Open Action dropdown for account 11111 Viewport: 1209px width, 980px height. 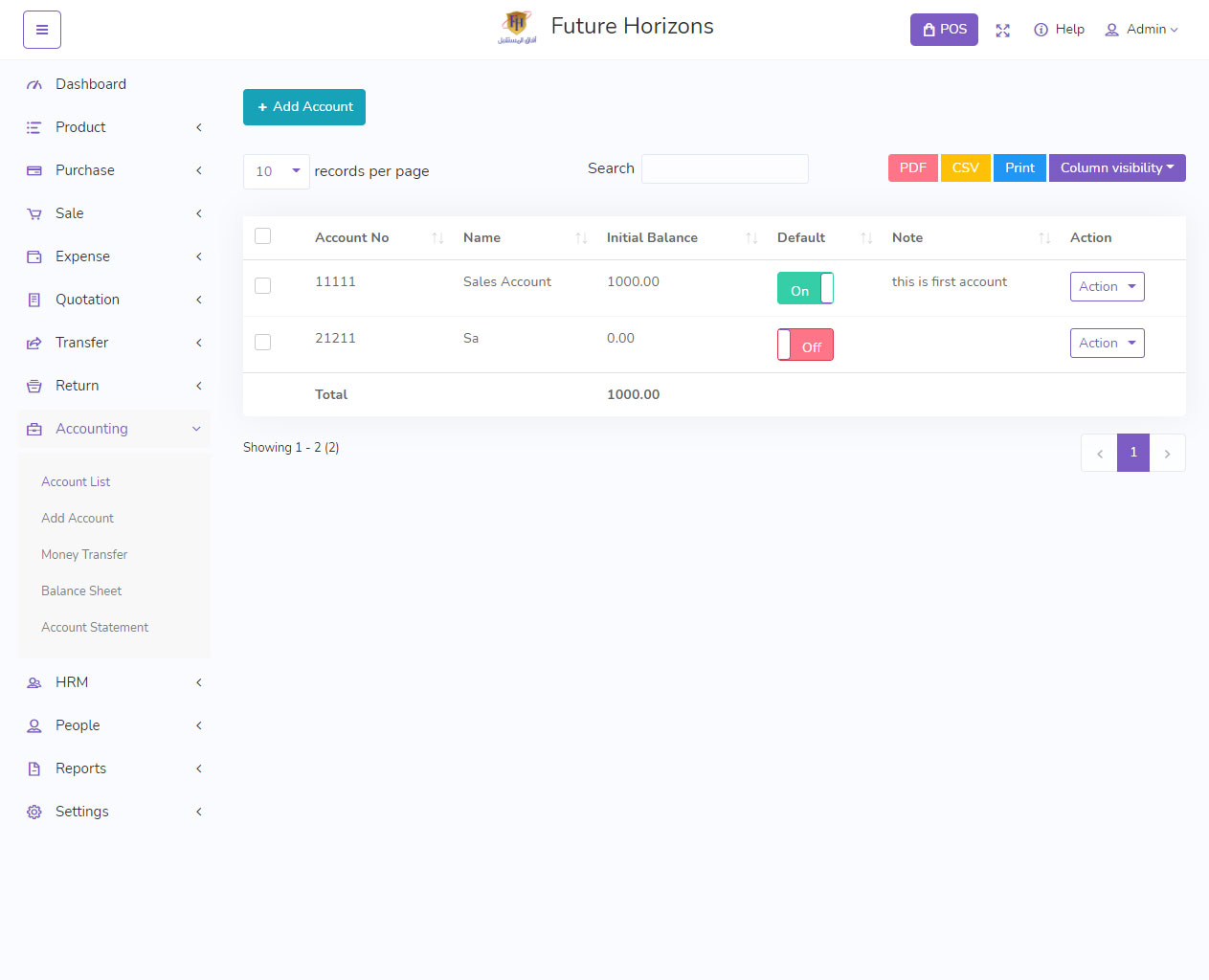click(x=1107, y=287)
